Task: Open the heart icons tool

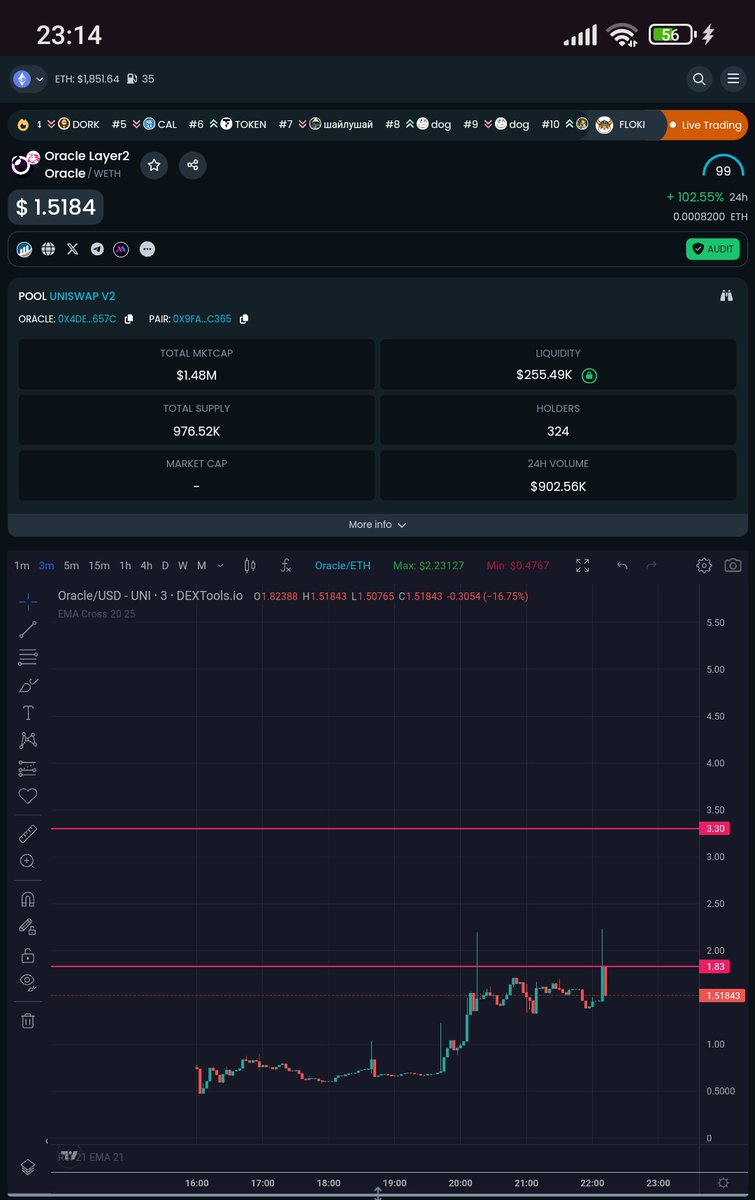Action: (28, 796)
